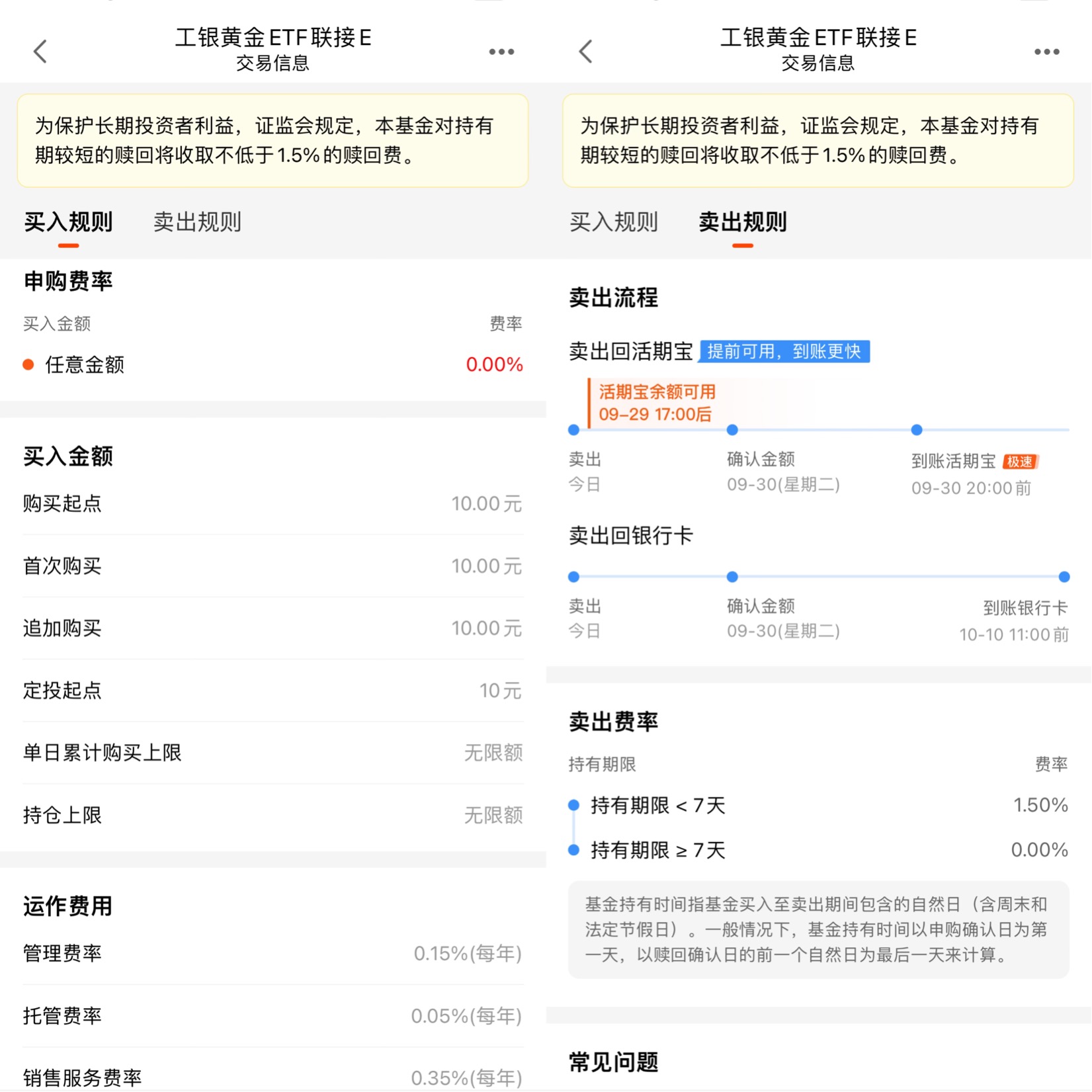
Task: Click the 常见问题 section heading
Action: point(613,1062)
